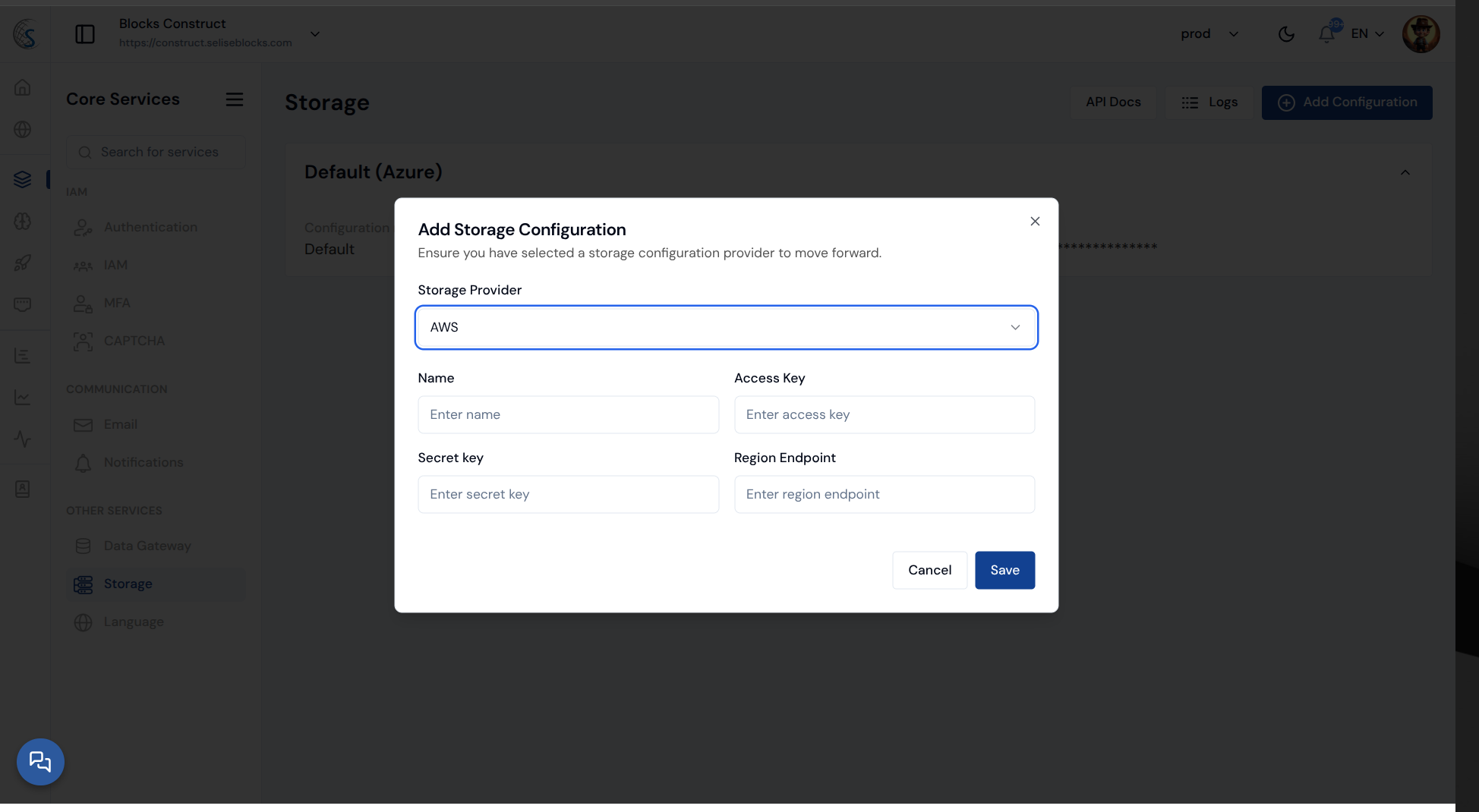The image size is (1479, 812).
Task: Close the Add Storage Configuration dialog
Action: (x=1034, y=222)
